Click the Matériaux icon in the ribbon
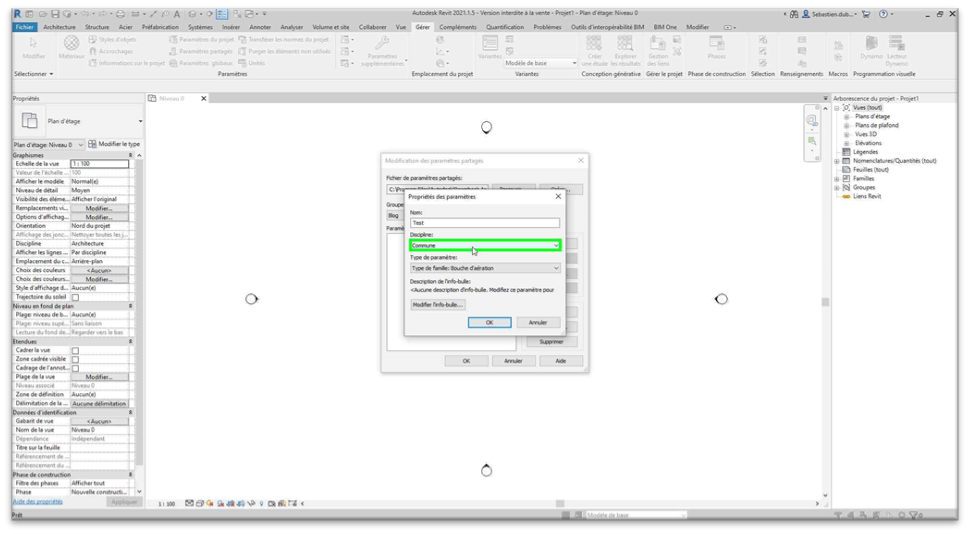 (71, 47)
